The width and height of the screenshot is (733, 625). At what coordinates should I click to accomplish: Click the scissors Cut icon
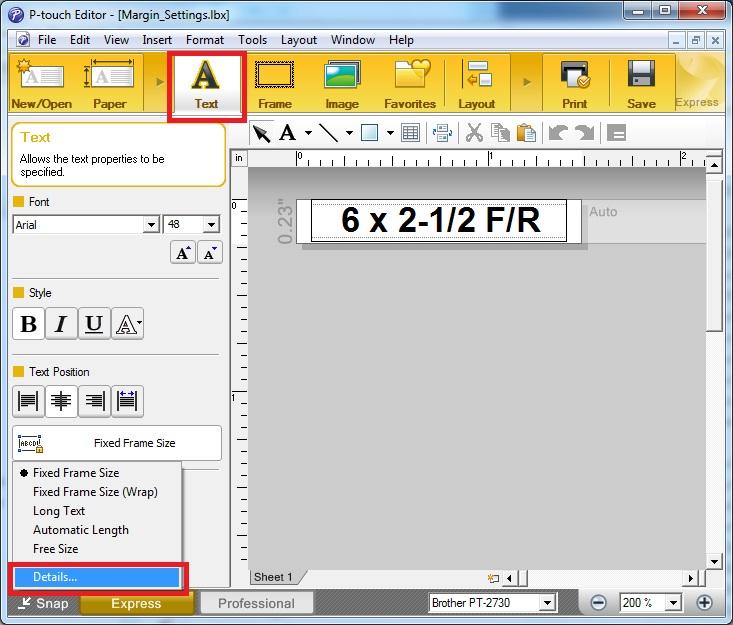[474, 133]
